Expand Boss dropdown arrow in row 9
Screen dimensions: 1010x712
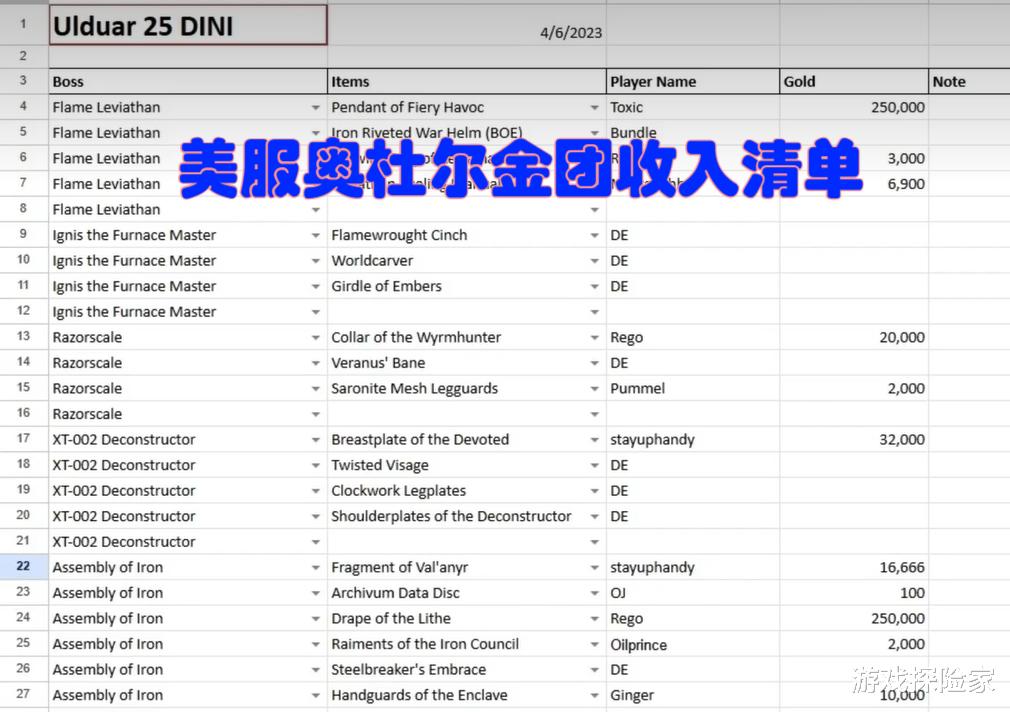click(x=316, y=235)
